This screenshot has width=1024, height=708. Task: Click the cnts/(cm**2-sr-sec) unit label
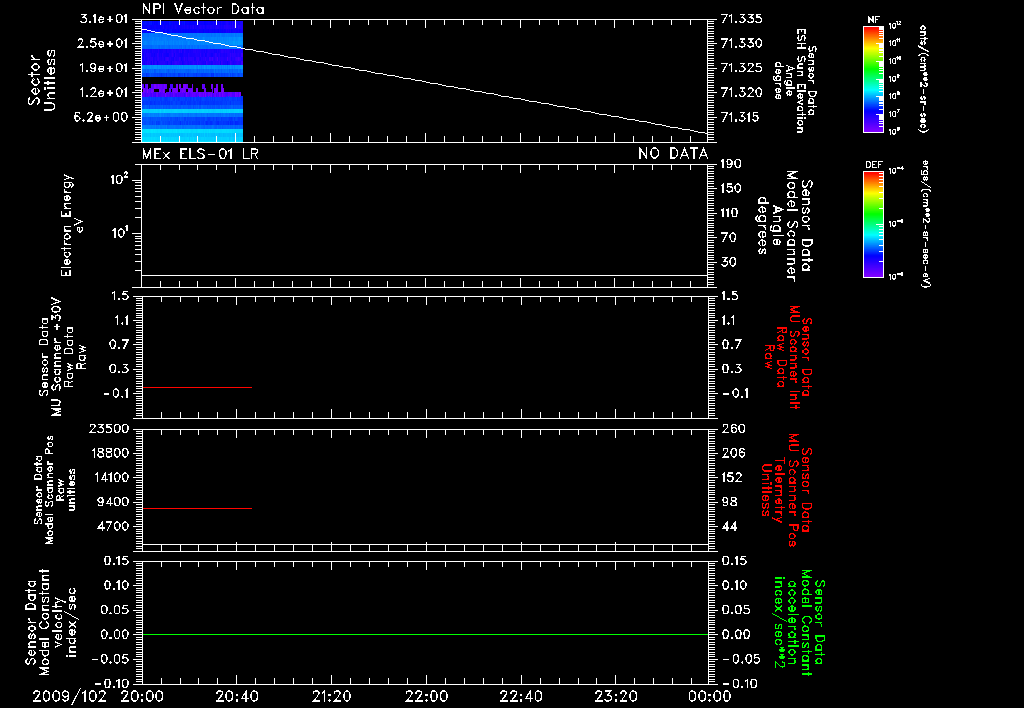[x=923, y=79]
